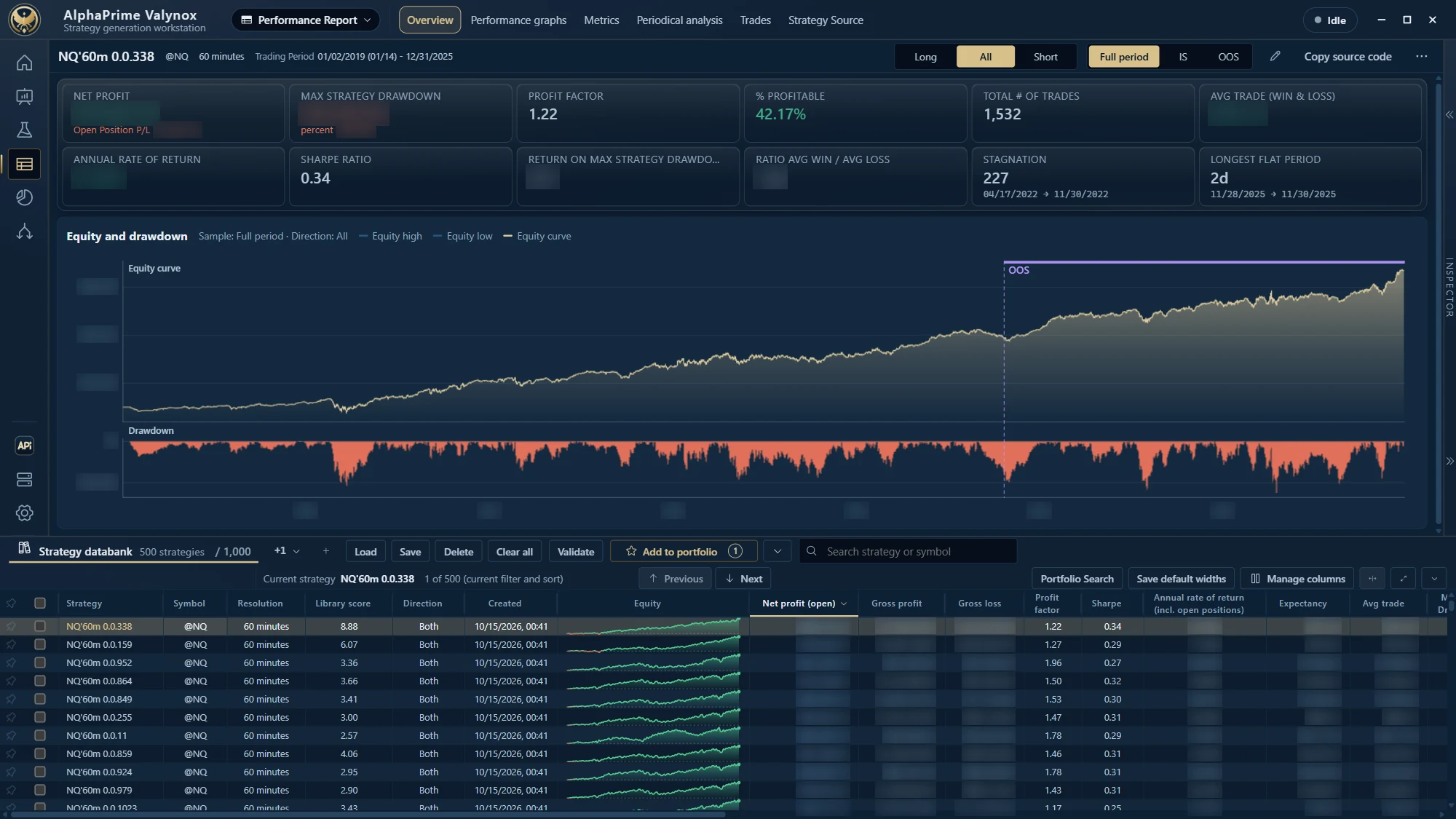Image resolution: width=1456 pixels, height=819 pixels.
Task: Open the chart monitor sidebar icon
Action: pos(24,96)
